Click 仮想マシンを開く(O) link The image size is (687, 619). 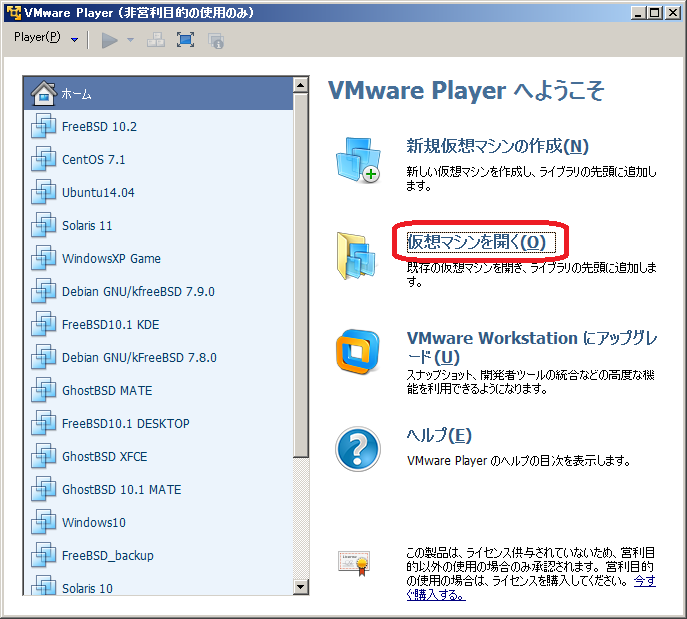coord(477,242)
